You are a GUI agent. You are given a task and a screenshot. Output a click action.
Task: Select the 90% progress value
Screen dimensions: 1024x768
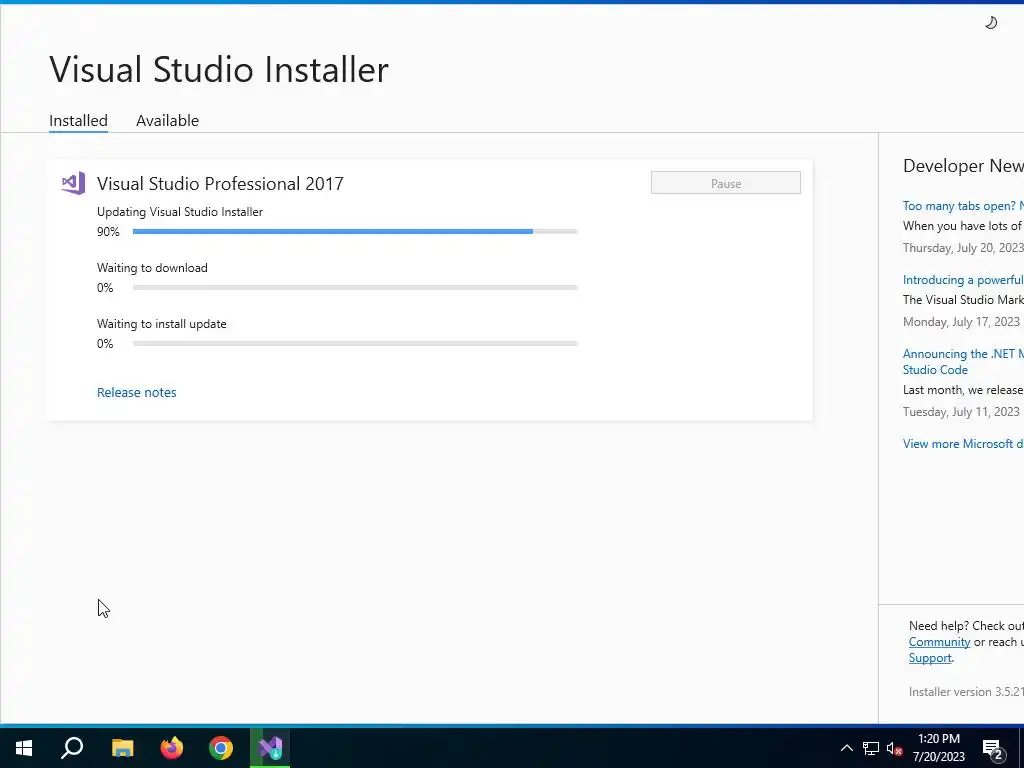[x=108, y=232]
